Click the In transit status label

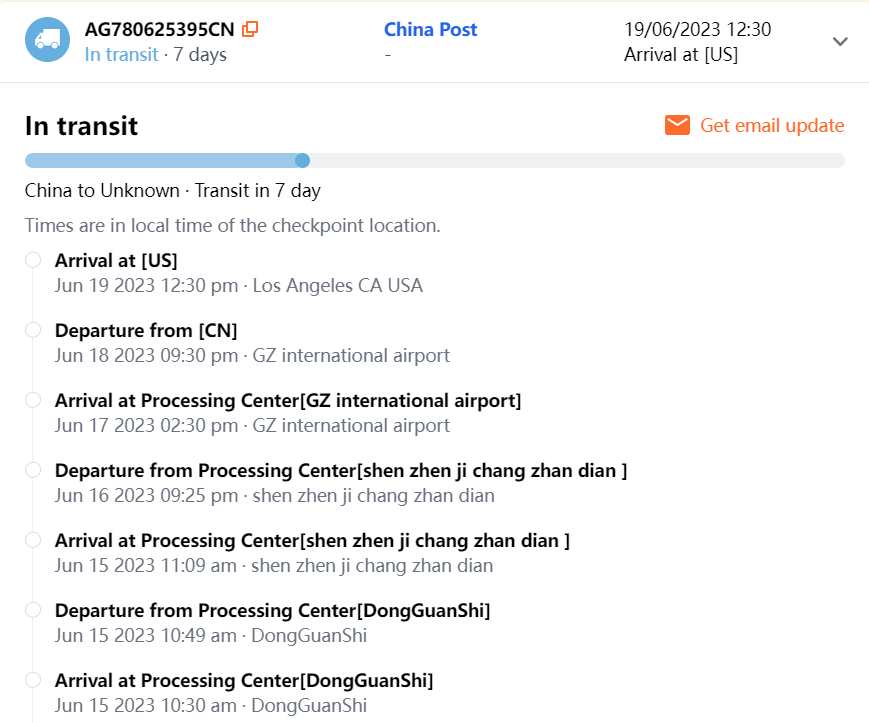tap(121, 54)
